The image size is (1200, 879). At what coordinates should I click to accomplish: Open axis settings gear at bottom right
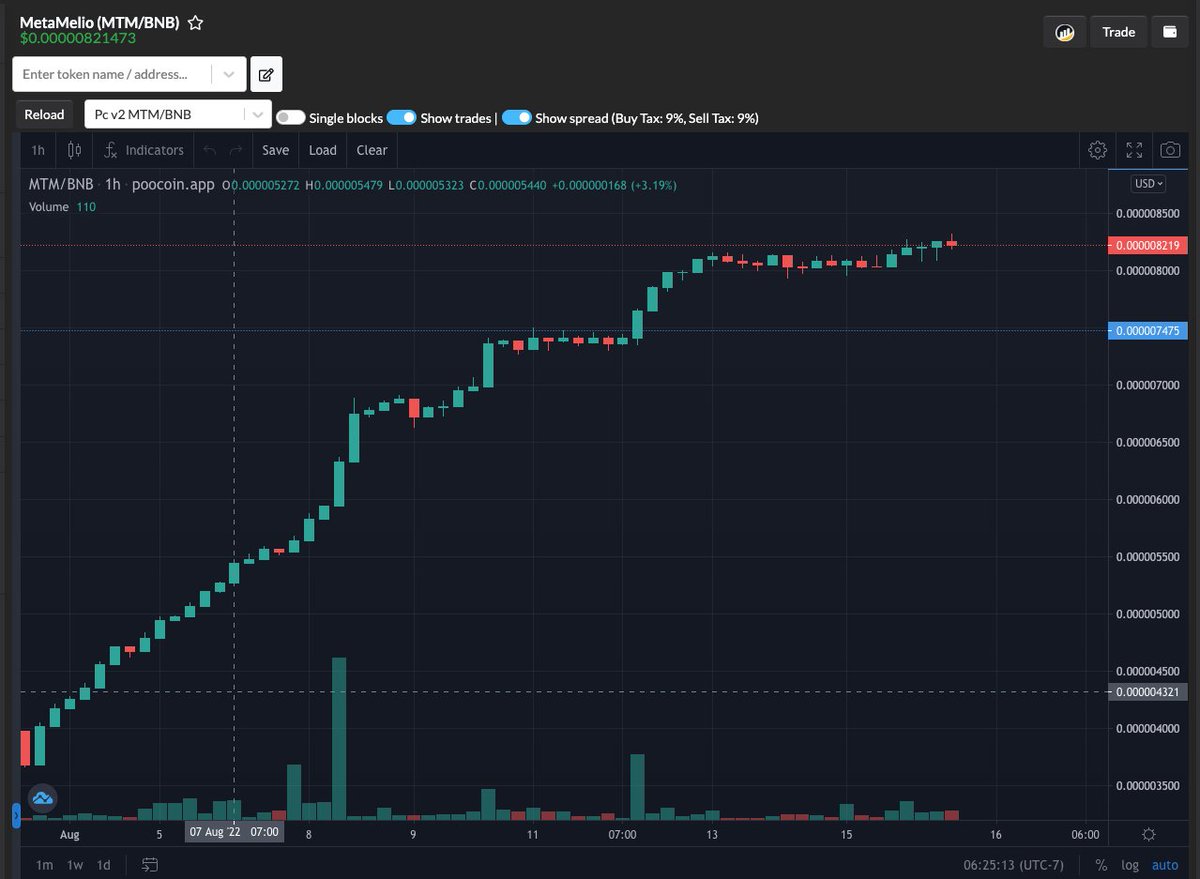(1149, 834)
